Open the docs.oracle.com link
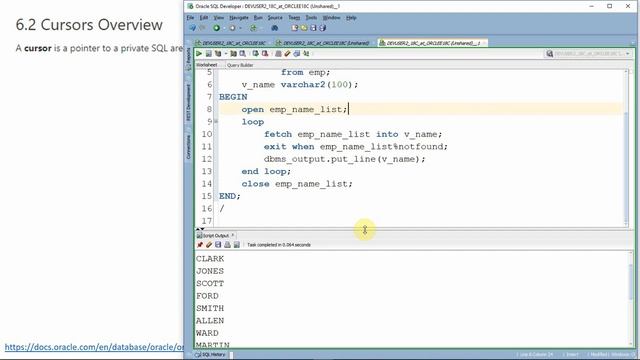The width and height of the screenshot is (640, 360). [x=94, y=347]
